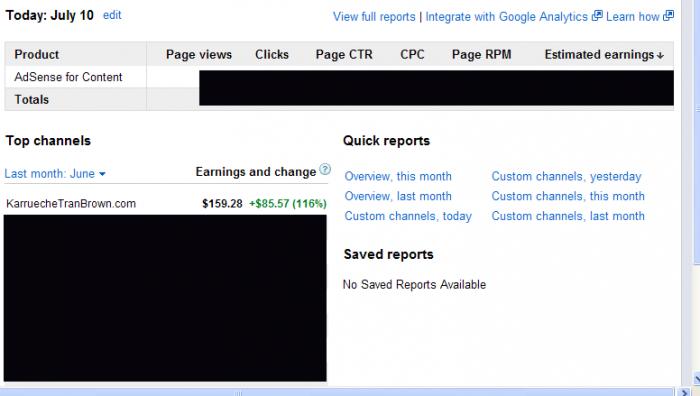Sort by Estimated earnings column header
This screenshot has height=396, width=700.
(x=604, y=54)
